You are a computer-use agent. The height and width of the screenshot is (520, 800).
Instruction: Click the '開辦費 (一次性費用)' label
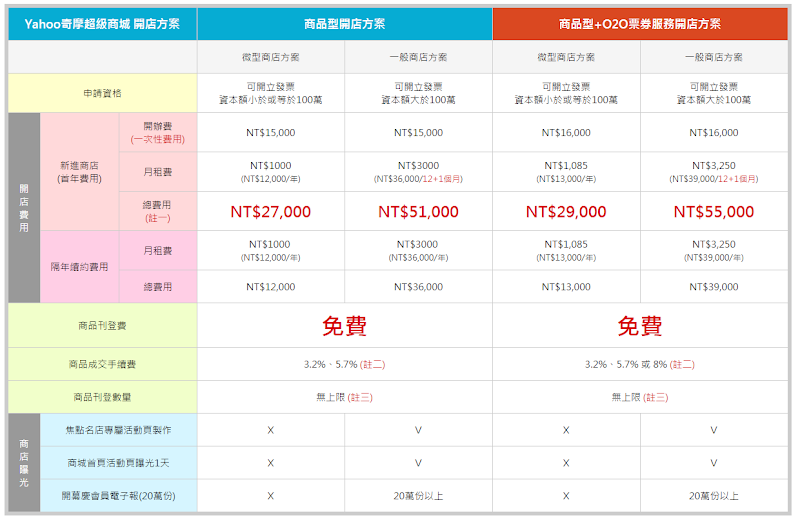(x=158, y=133)
